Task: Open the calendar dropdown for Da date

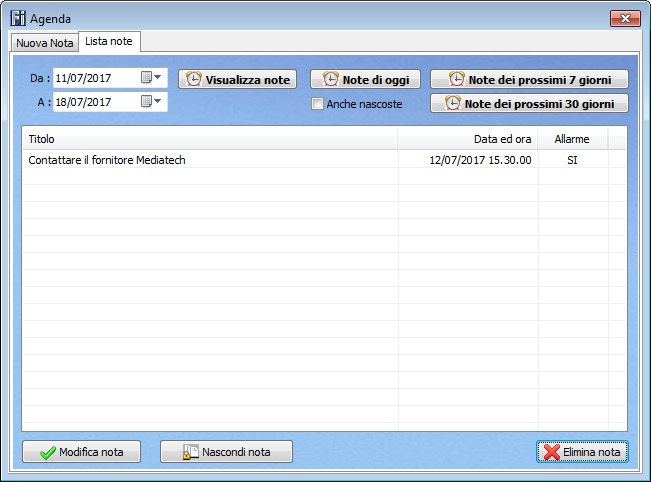Action: [152, 77]
